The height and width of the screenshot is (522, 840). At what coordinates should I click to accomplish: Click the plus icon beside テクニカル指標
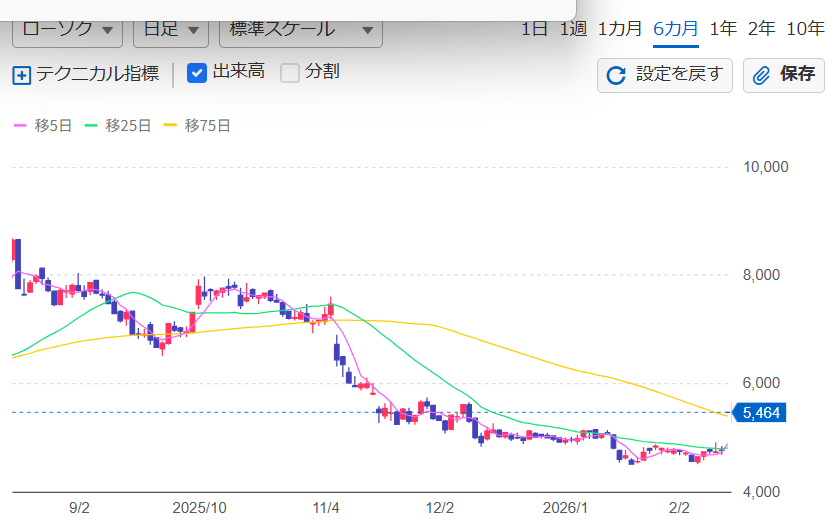(22, 74)
